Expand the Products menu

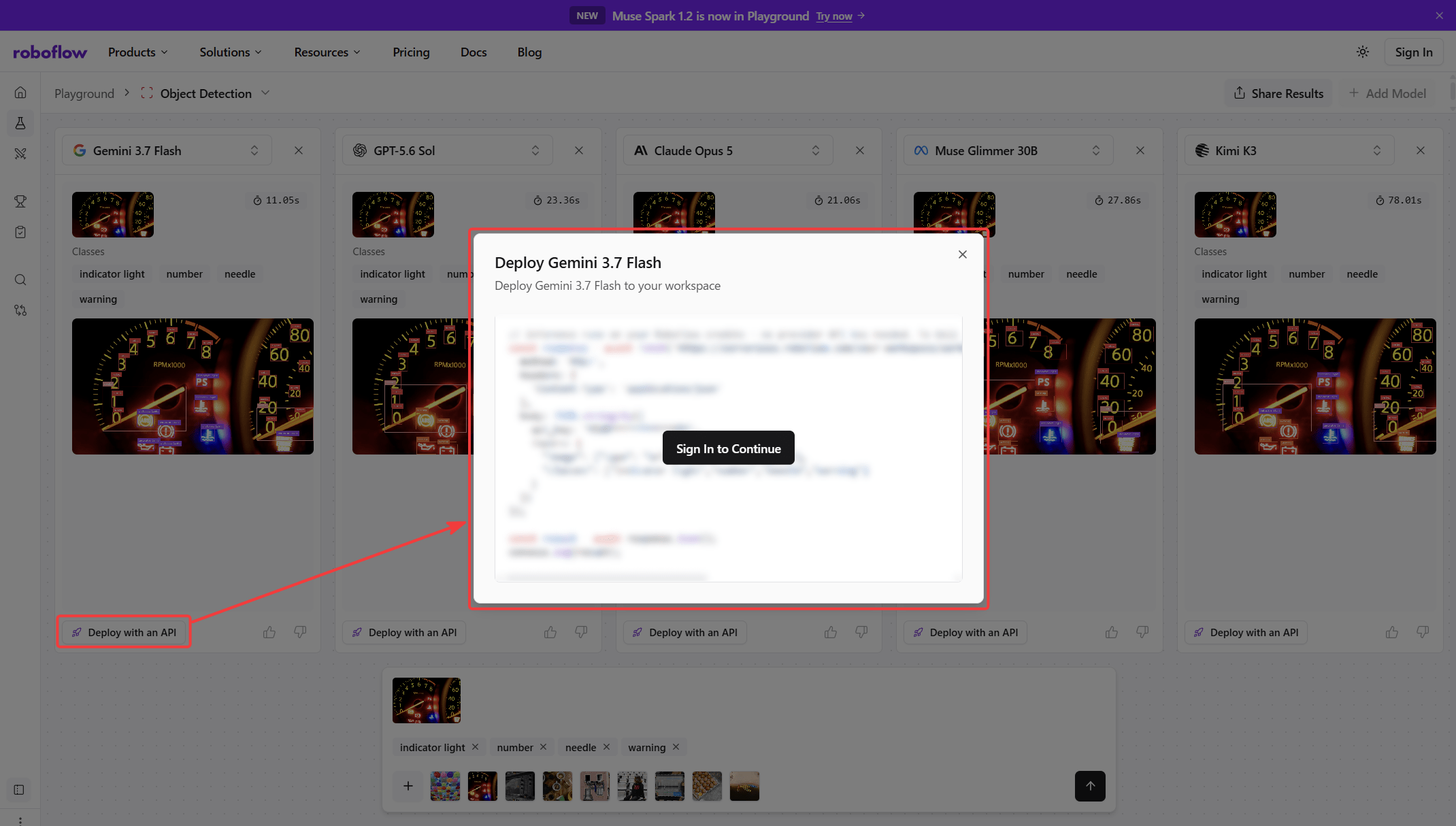138,52
